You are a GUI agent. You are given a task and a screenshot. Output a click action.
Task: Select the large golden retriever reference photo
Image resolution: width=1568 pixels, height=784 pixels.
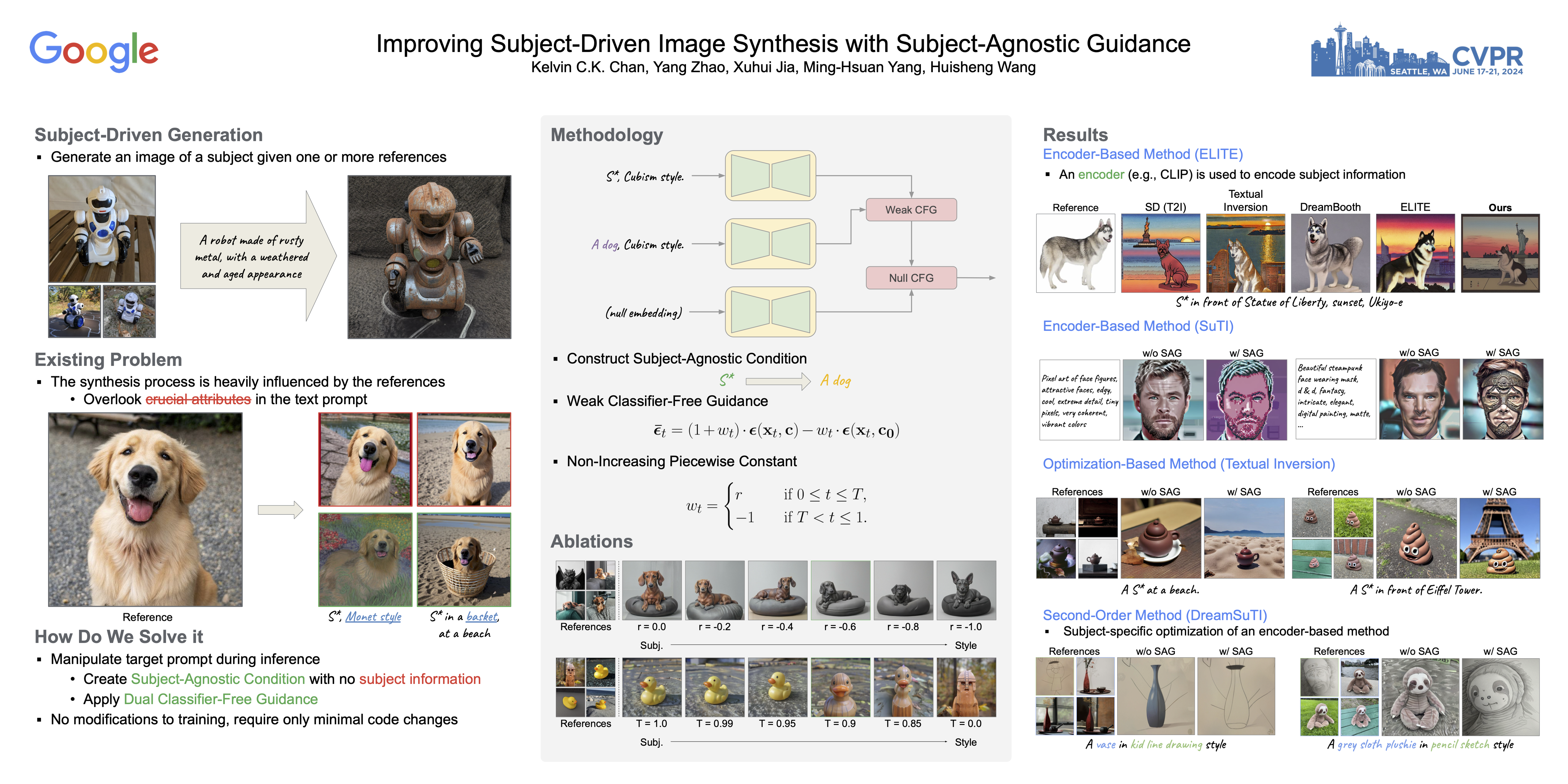tap(145, 510)
